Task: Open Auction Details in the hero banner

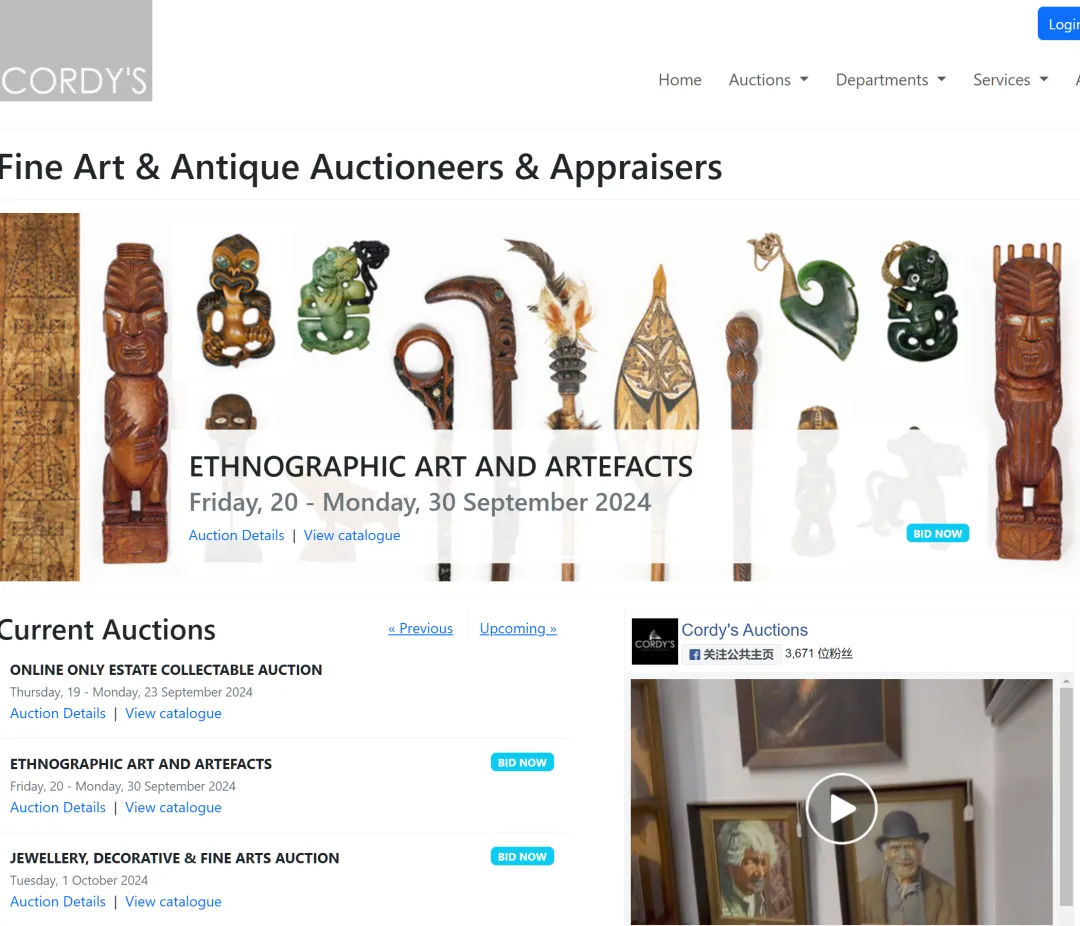Action: tap(236, 535)
